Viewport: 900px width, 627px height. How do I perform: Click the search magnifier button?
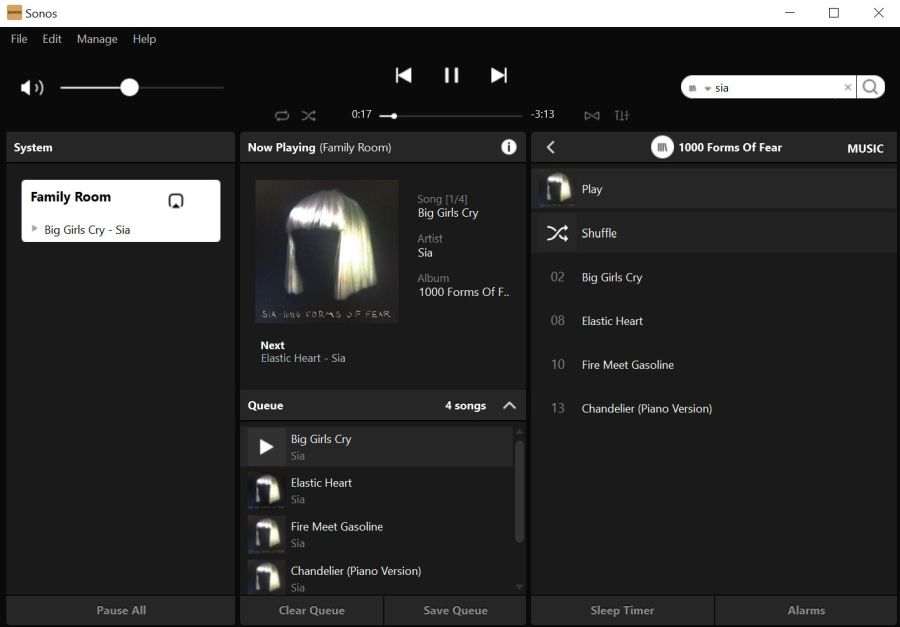point(870,87)
